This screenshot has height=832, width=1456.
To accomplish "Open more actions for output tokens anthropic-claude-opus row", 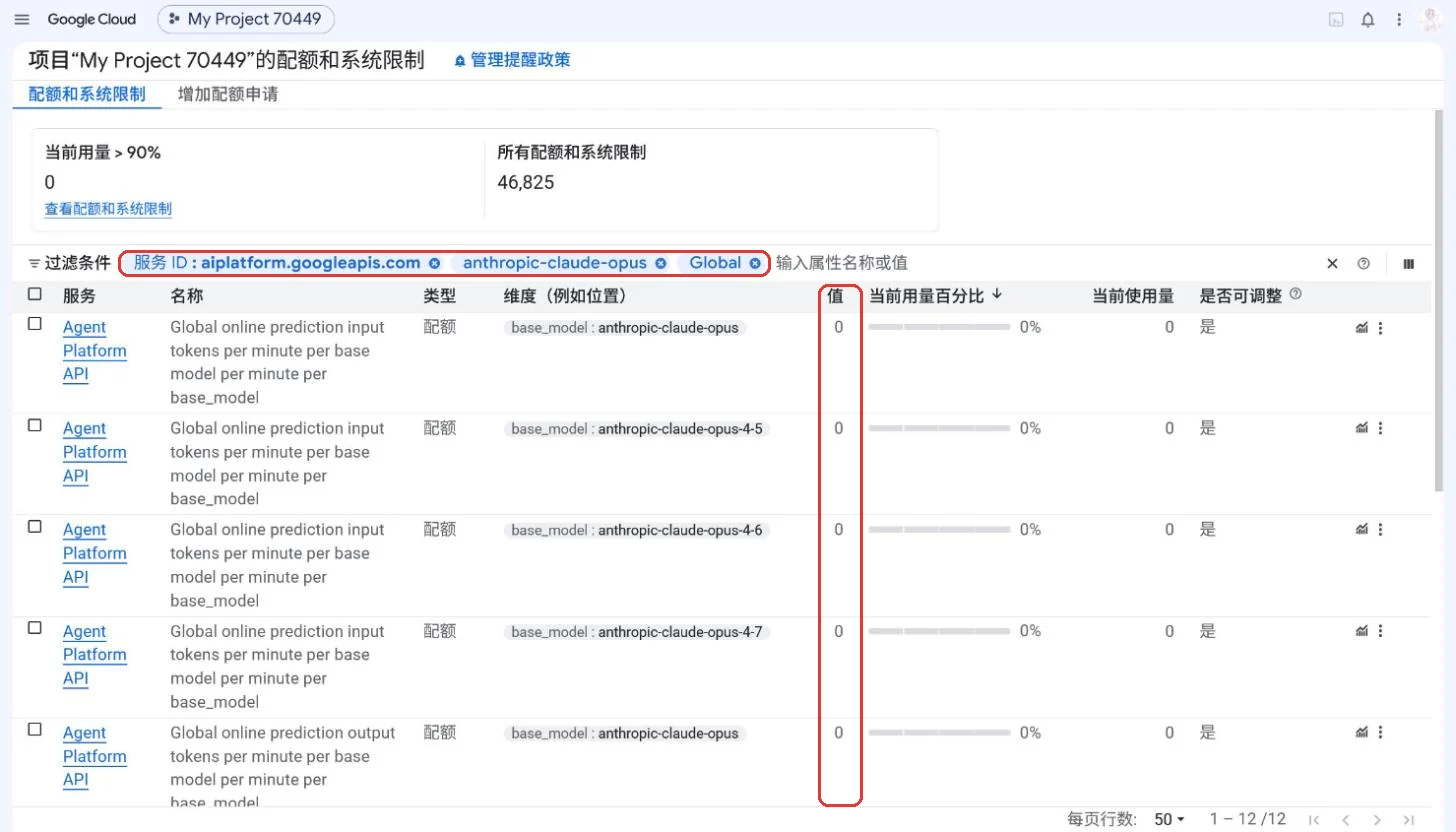I will point(1381,733).
